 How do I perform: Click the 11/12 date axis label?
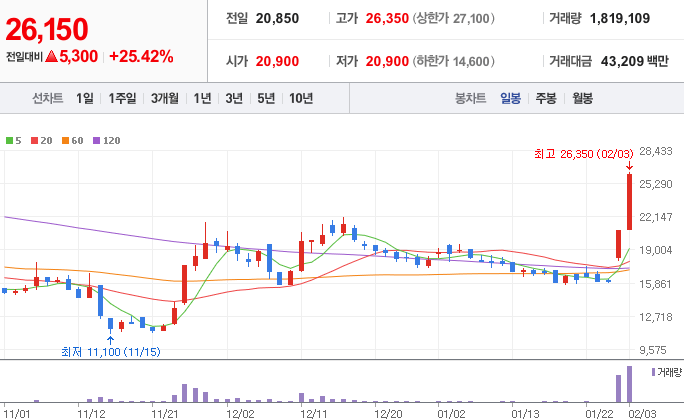91,413
